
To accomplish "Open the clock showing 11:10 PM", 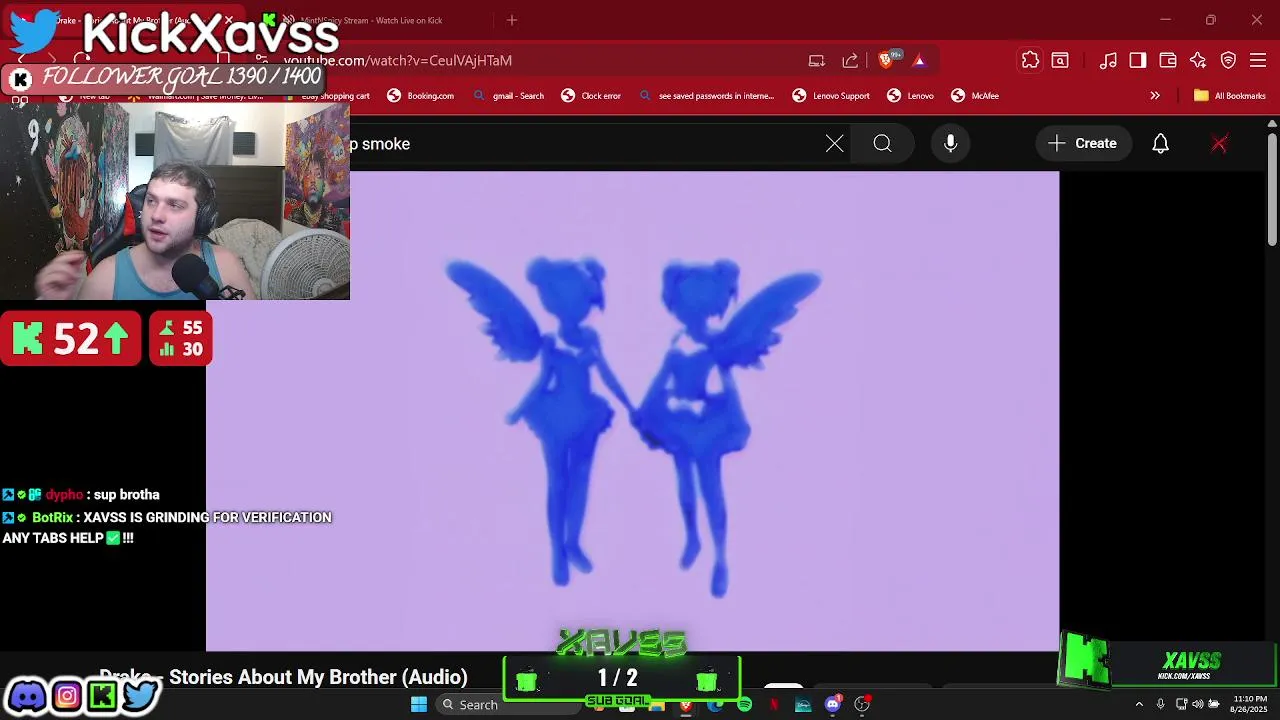I will [1249, 704].
